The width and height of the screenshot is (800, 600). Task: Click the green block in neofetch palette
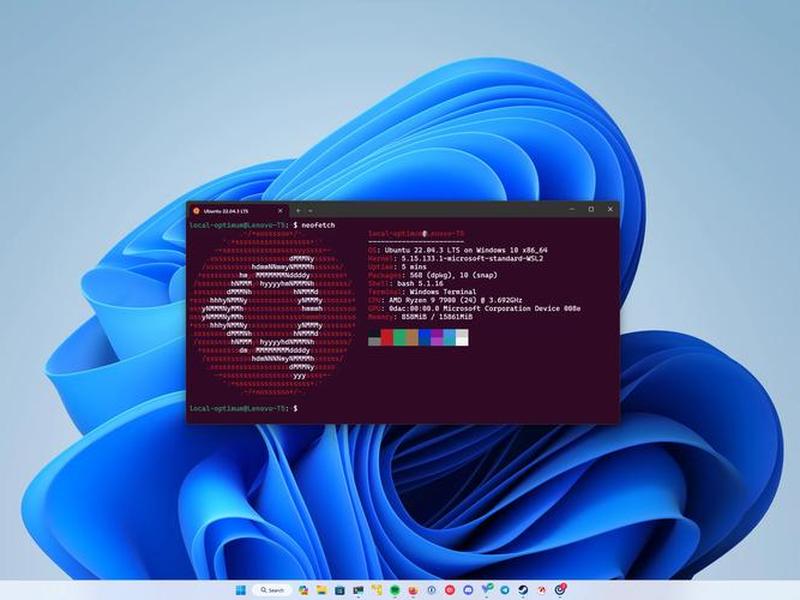tap(399, 337)
